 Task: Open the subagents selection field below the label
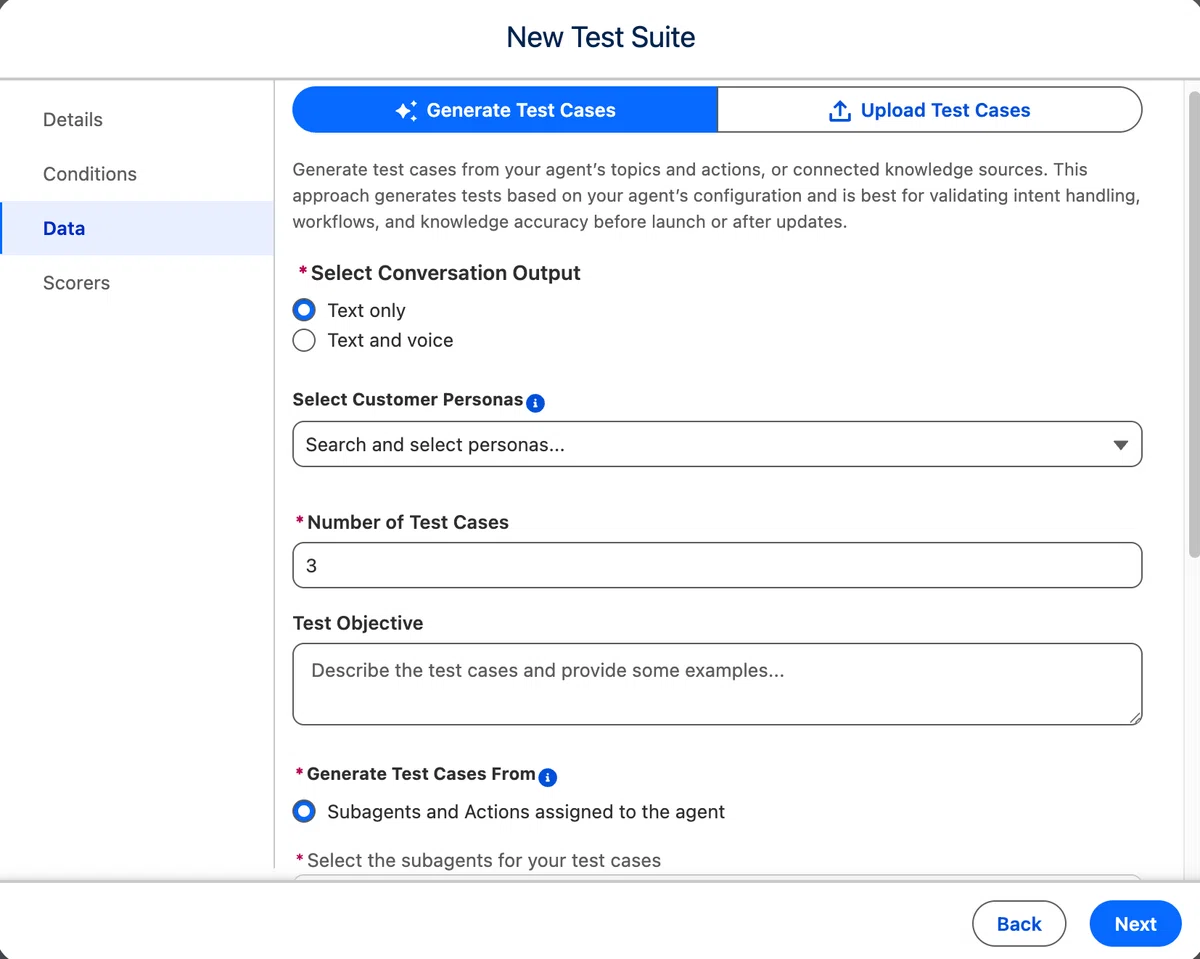click(x=717, y=878)
